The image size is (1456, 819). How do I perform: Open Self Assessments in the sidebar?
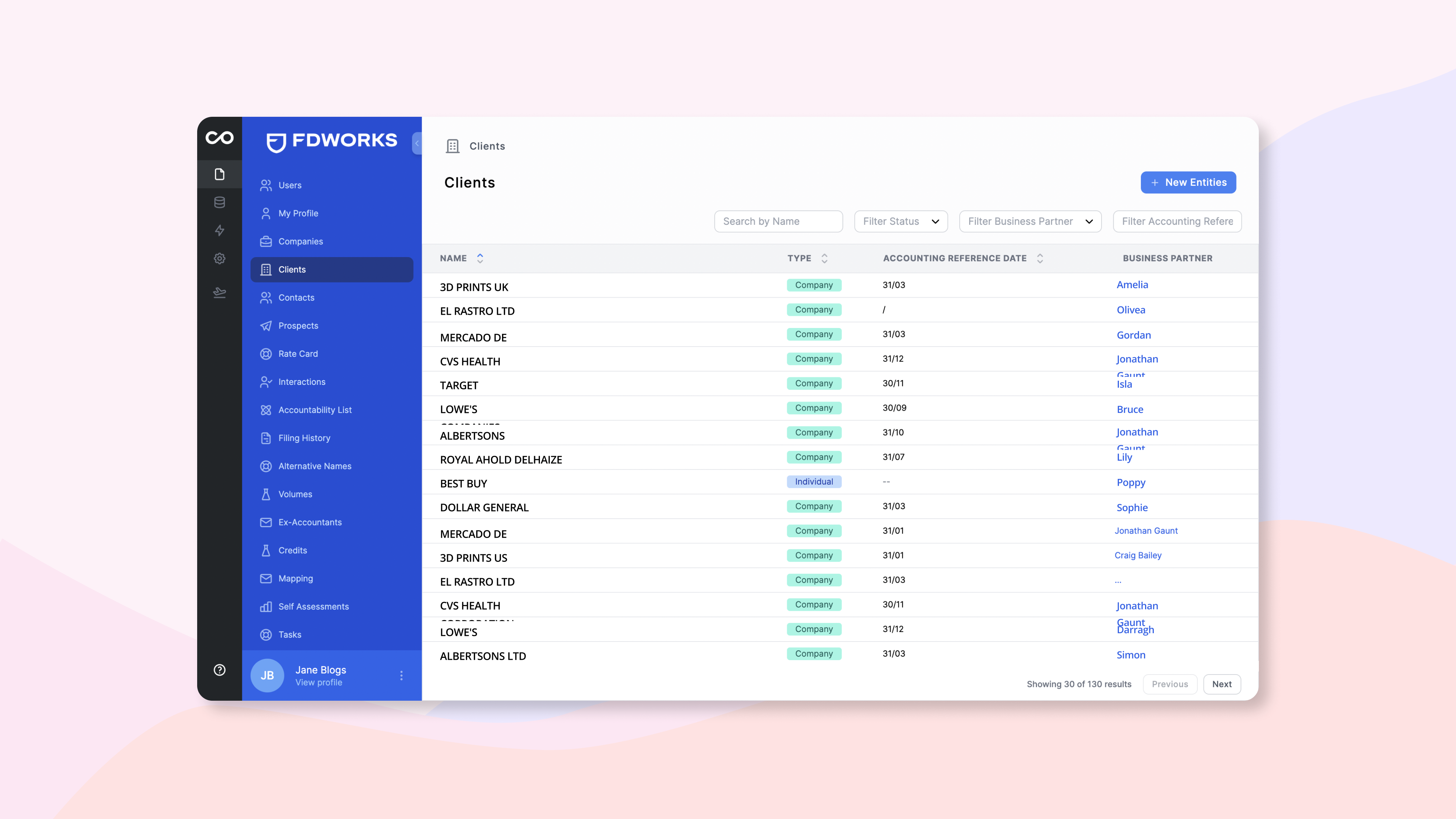[332, 607]
